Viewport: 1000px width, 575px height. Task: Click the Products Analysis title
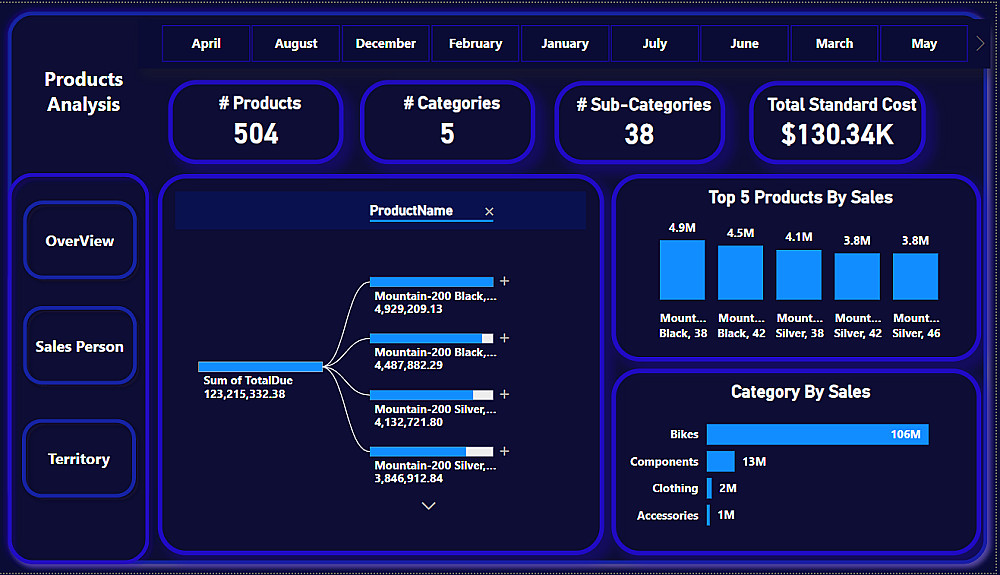click(84, 92)
